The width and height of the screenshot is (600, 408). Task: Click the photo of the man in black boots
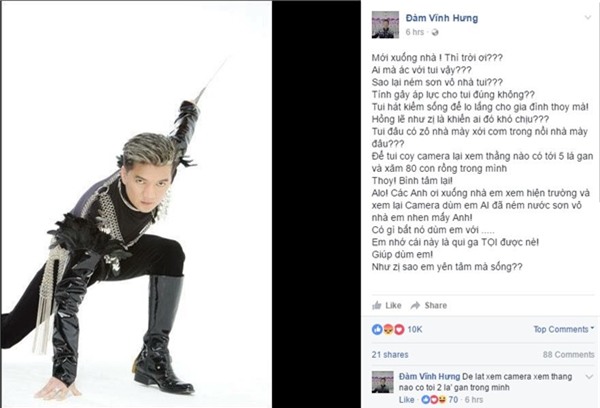pyautogui.click(x=137, y=204)
